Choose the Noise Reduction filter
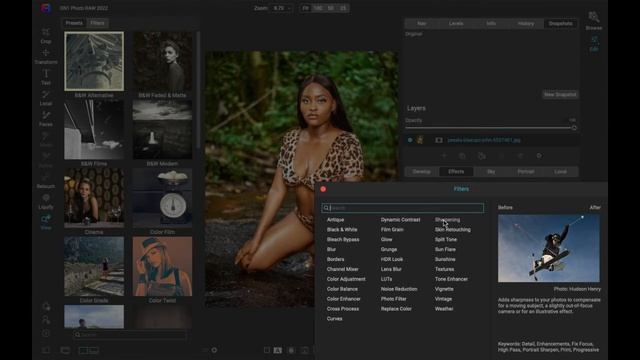This screenshot has height=360, width=640. 399,289
